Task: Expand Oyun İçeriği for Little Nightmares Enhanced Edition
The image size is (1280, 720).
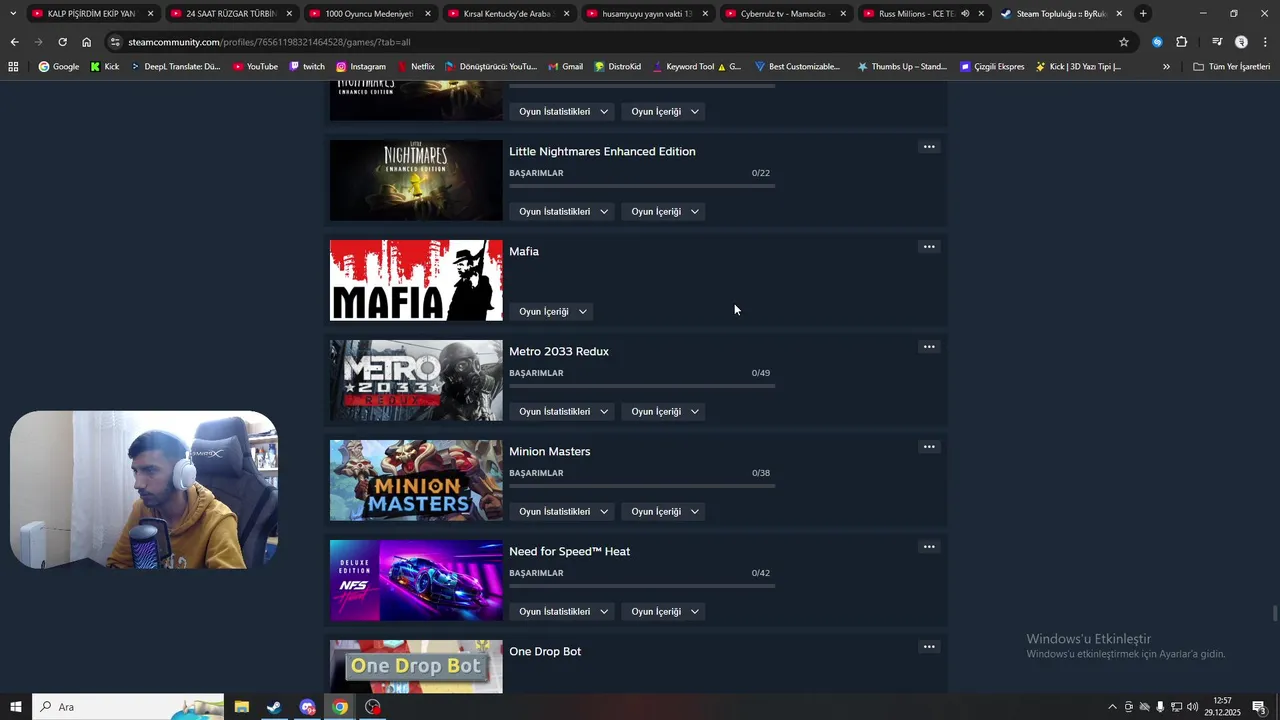Action: (665, 212)
